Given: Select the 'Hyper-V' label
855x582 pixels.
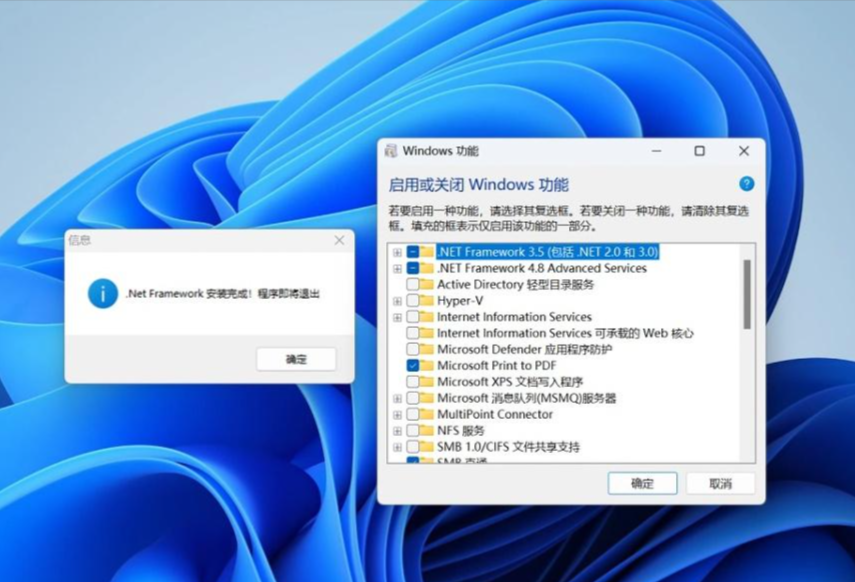Looking at the screenshot, I should 460,301.
